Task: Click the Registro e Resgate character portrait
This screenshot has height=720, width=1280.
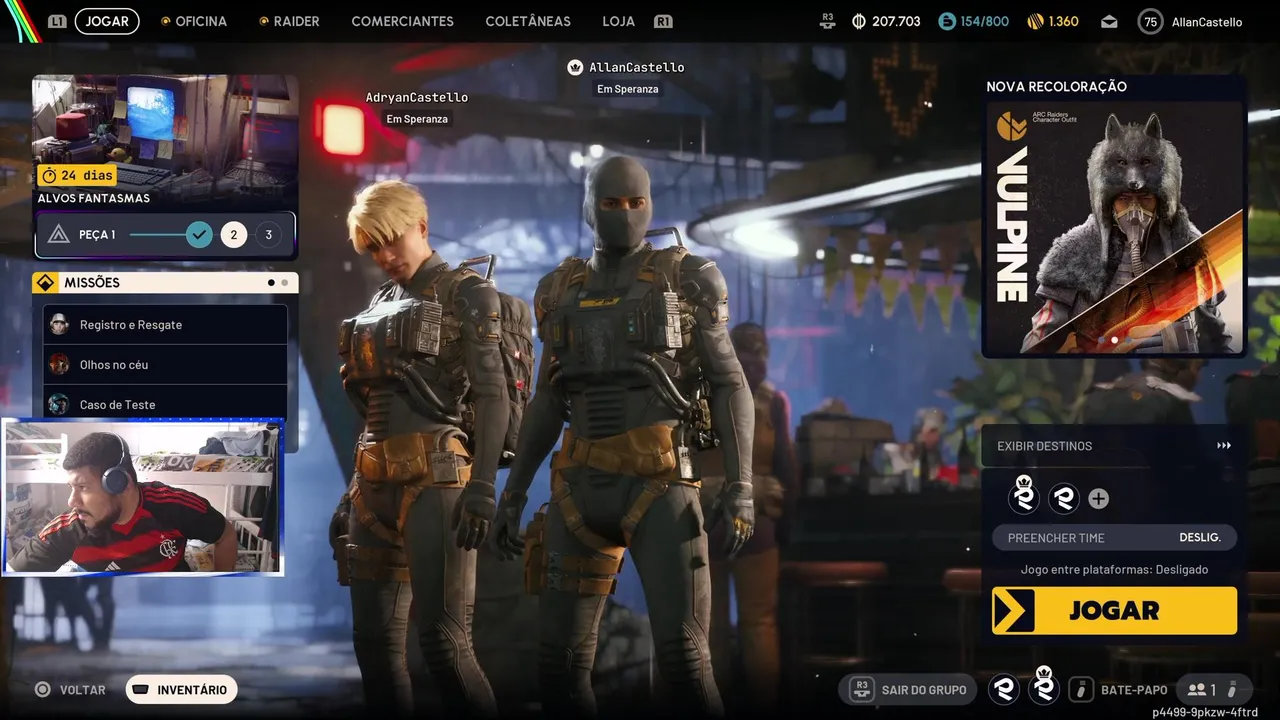Action: [60, 325]
